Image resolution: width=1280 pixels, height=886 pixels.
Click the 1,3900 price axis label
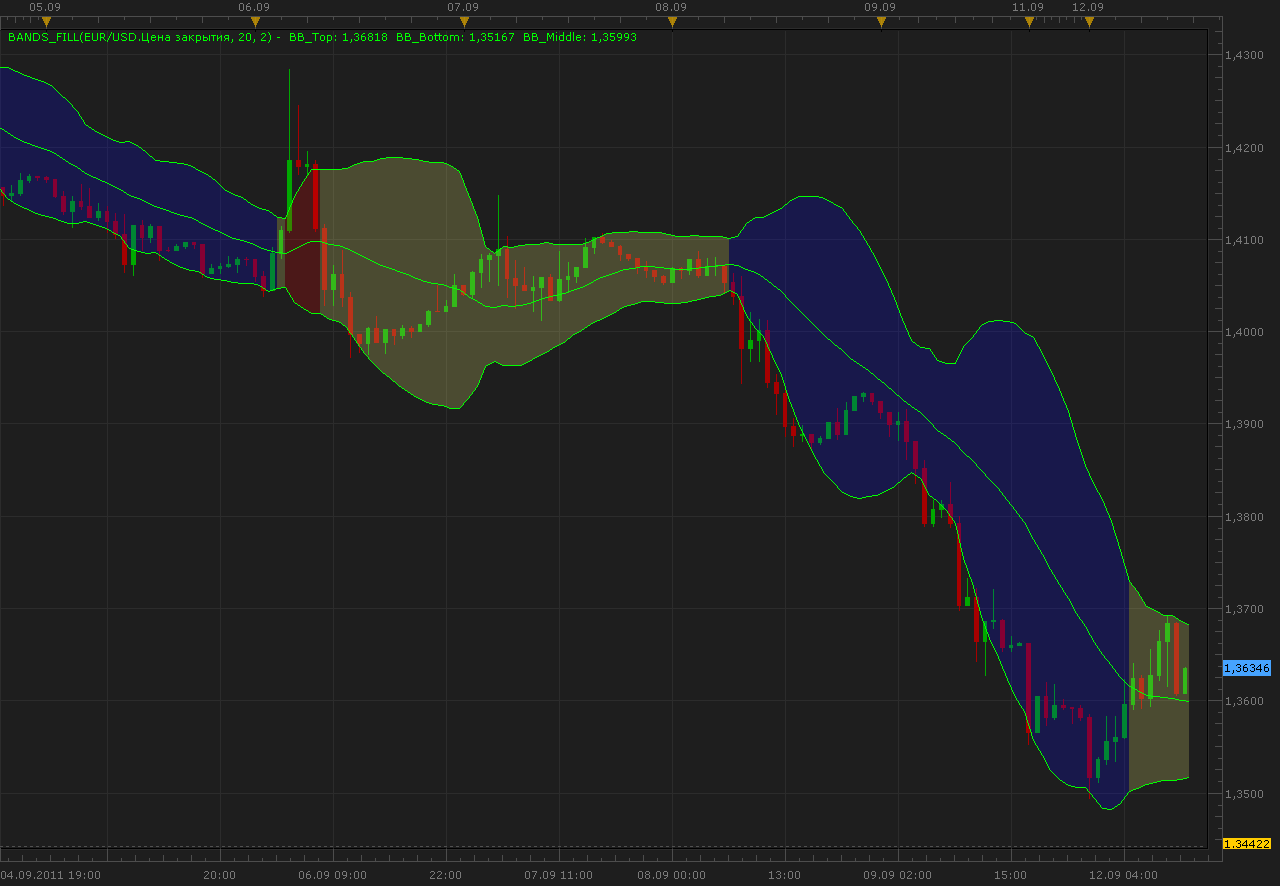[1245, 424]
